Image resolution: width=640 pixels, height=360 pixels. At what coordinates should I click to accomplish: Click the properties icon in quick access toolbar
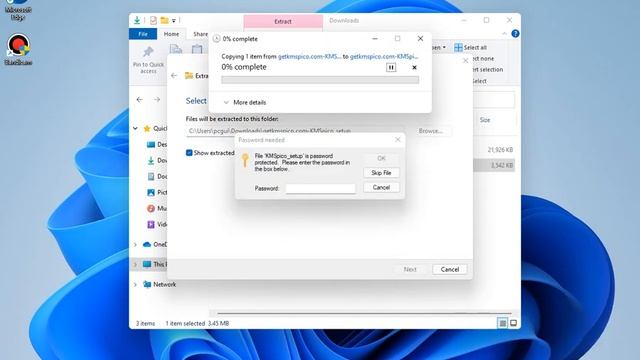coord(153,20)
